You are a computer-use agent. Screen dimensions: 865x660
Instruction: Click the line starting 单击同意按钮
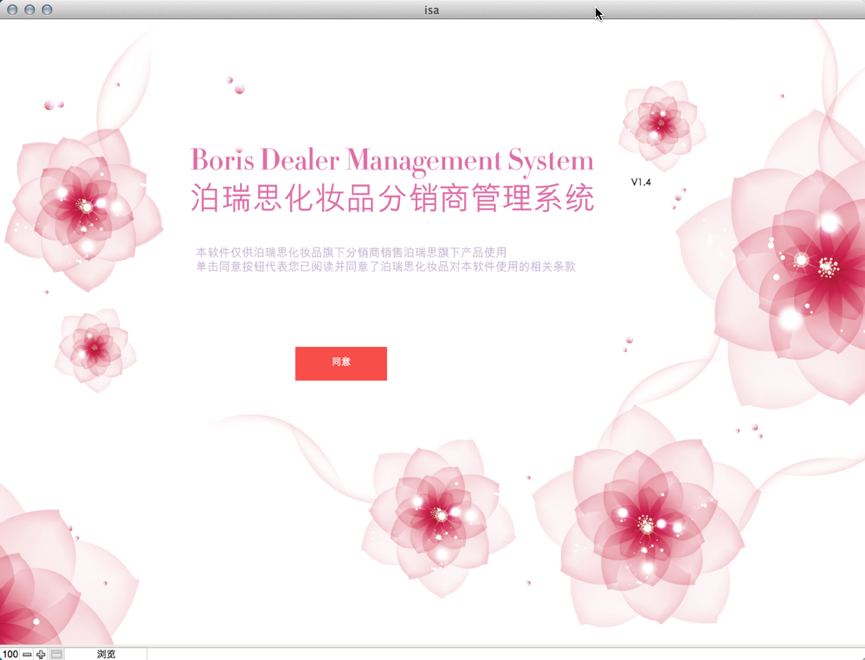pyautogui.click(x=386, y=267)
